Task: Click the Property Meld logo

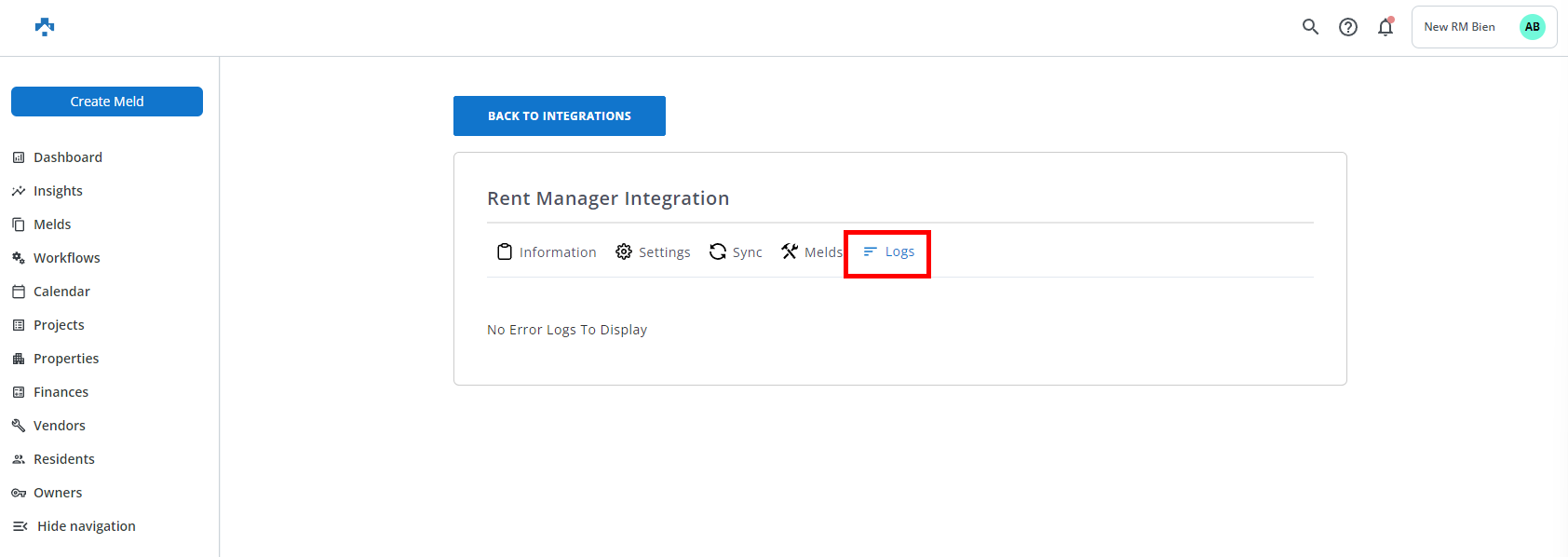Action: (45, 27)
